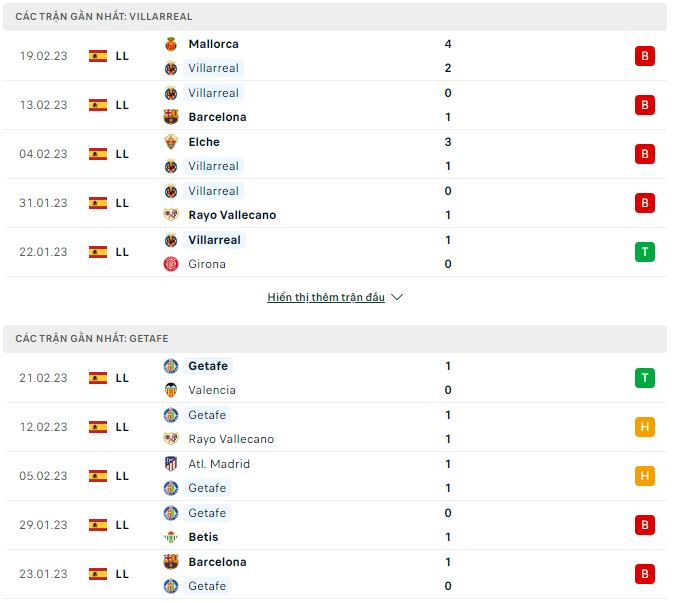This screenshot has height=603, width=679.
Task: Open the Betis team name link
Action: (204, 537)
